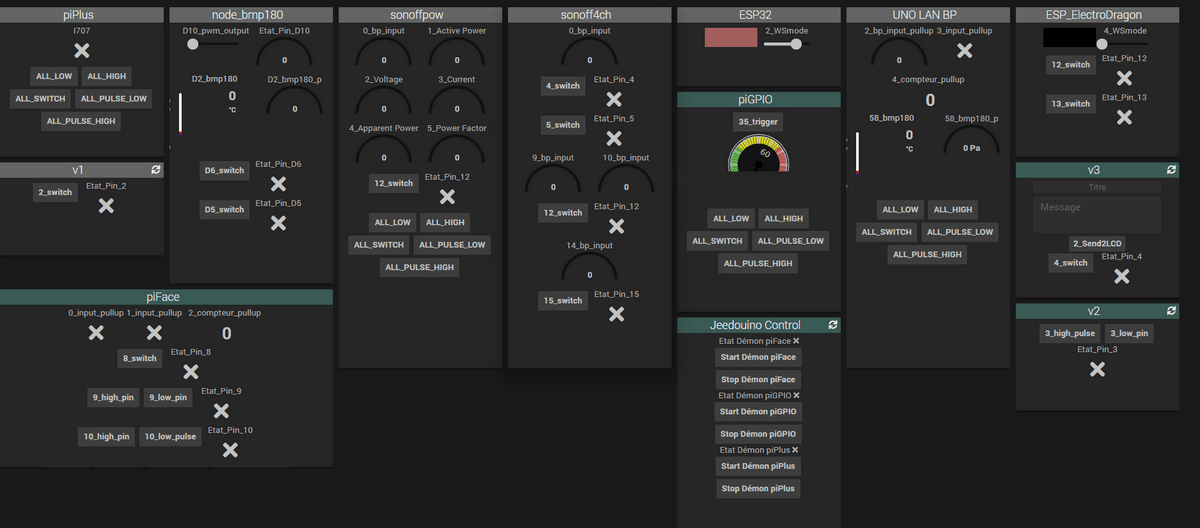Click the Etat_Pin_D6 X status icon
This screenshot has height=528, width=1200.
tap(278, 183)
